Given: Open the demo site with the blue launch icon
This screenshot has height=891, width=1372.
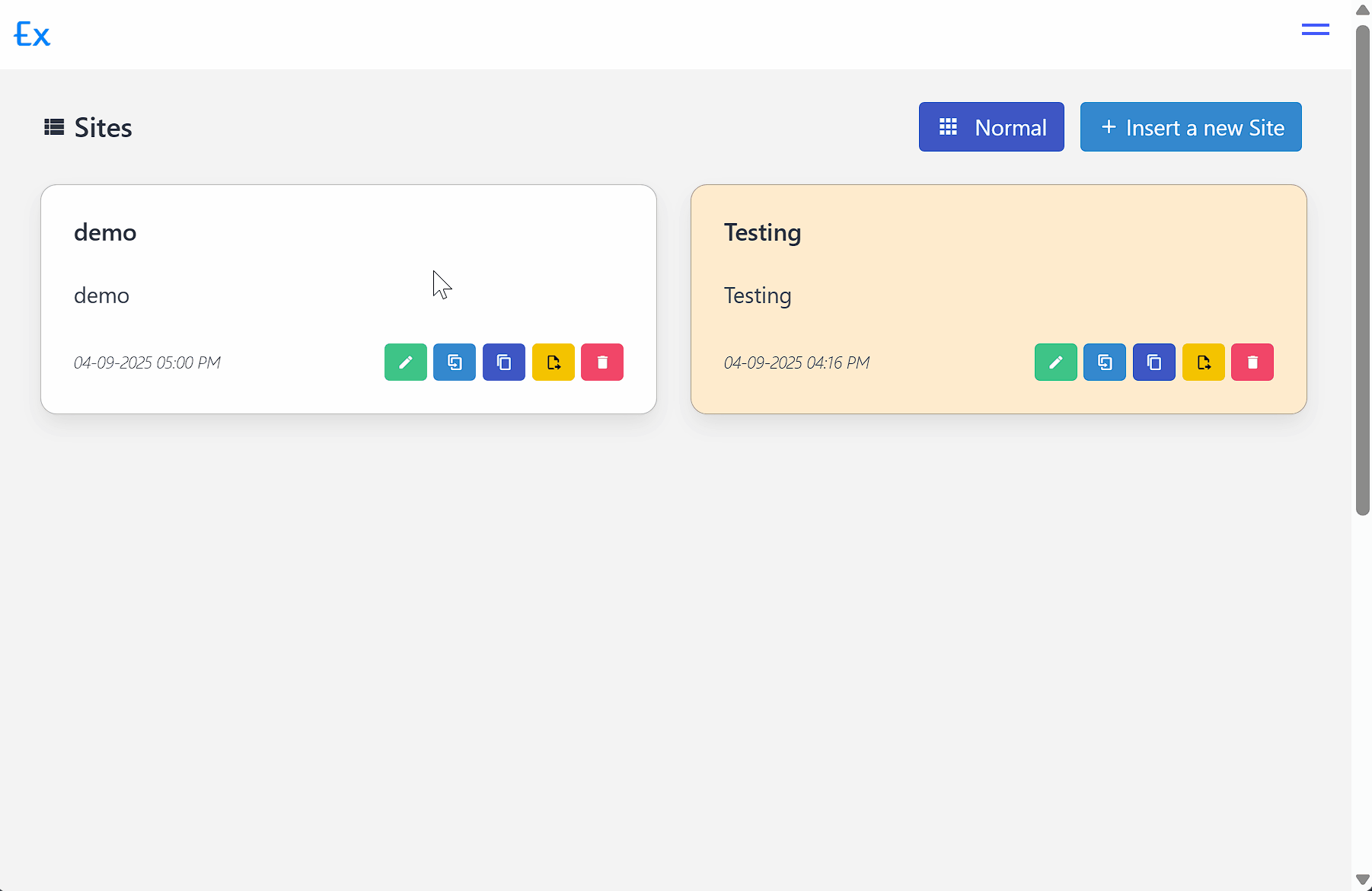Looking at the screenshot, I should (x=455, y=362).
